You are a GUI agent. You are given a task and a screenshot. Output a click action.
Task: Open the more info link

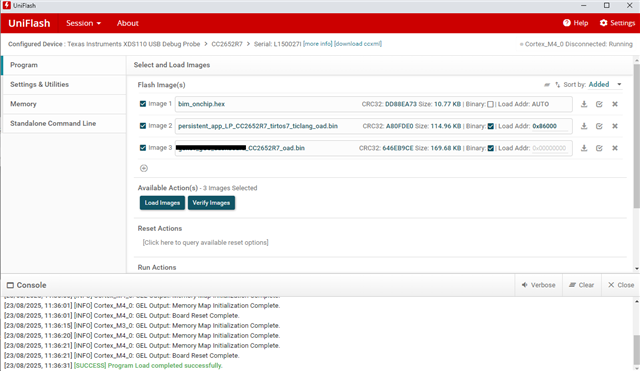[x=318, y=44]
